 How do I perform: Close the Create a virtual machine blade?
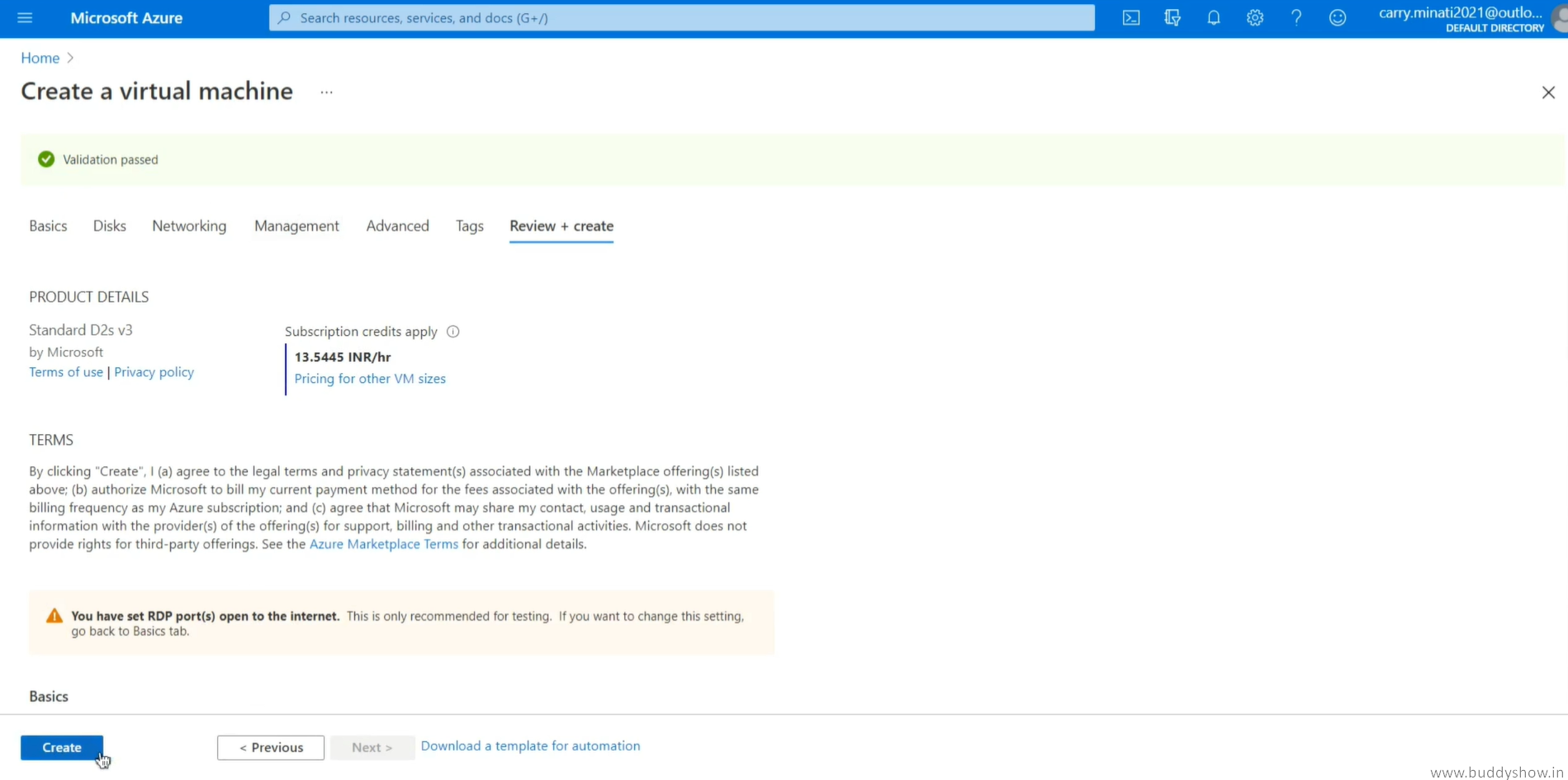pyautogui.click(x=1548, y=92)
